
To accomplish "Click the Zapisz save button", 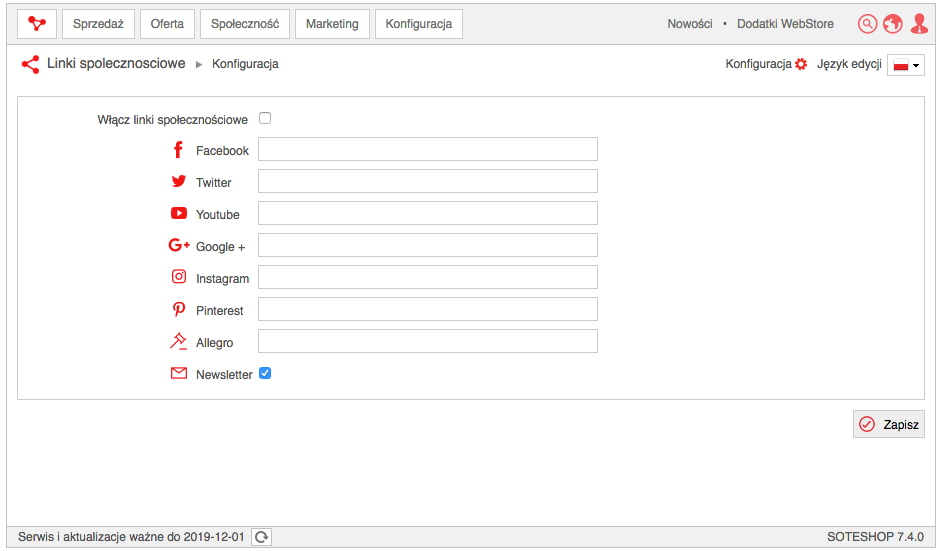I will tap(888, 424).
